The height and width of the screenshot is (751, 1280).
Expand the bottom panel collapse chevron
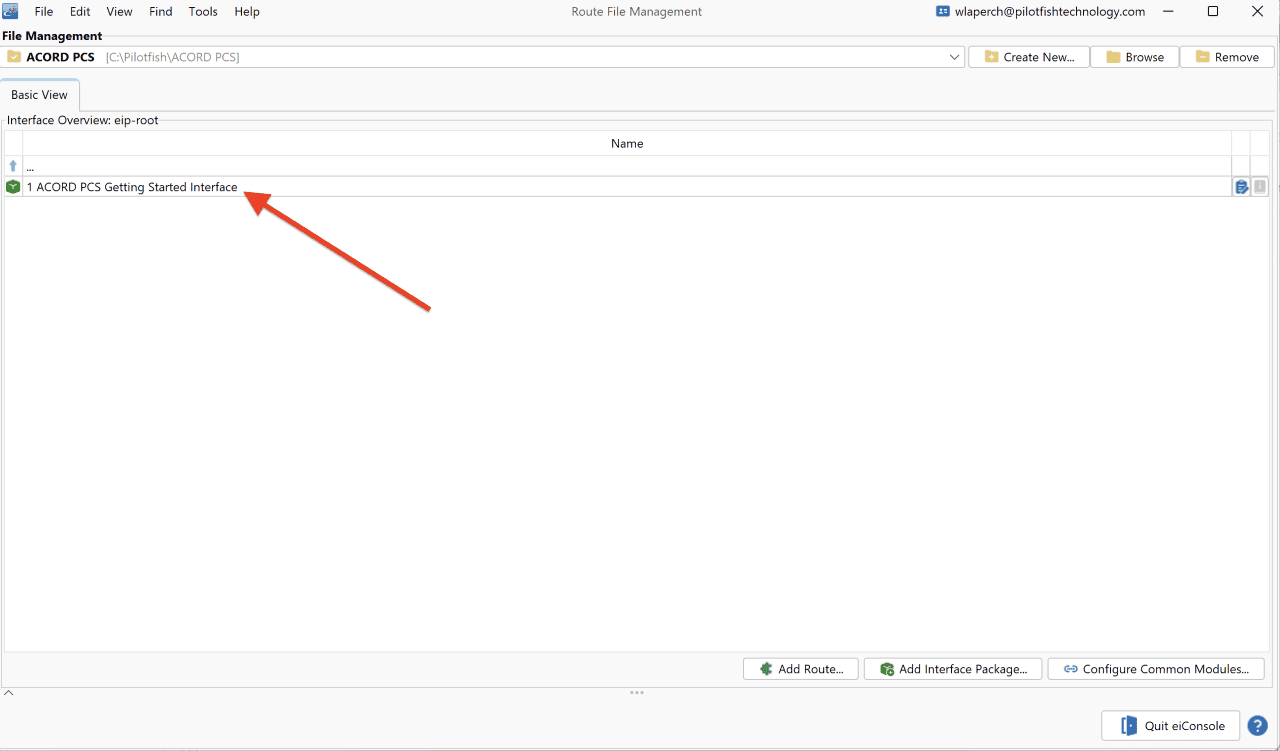(8, 693)
